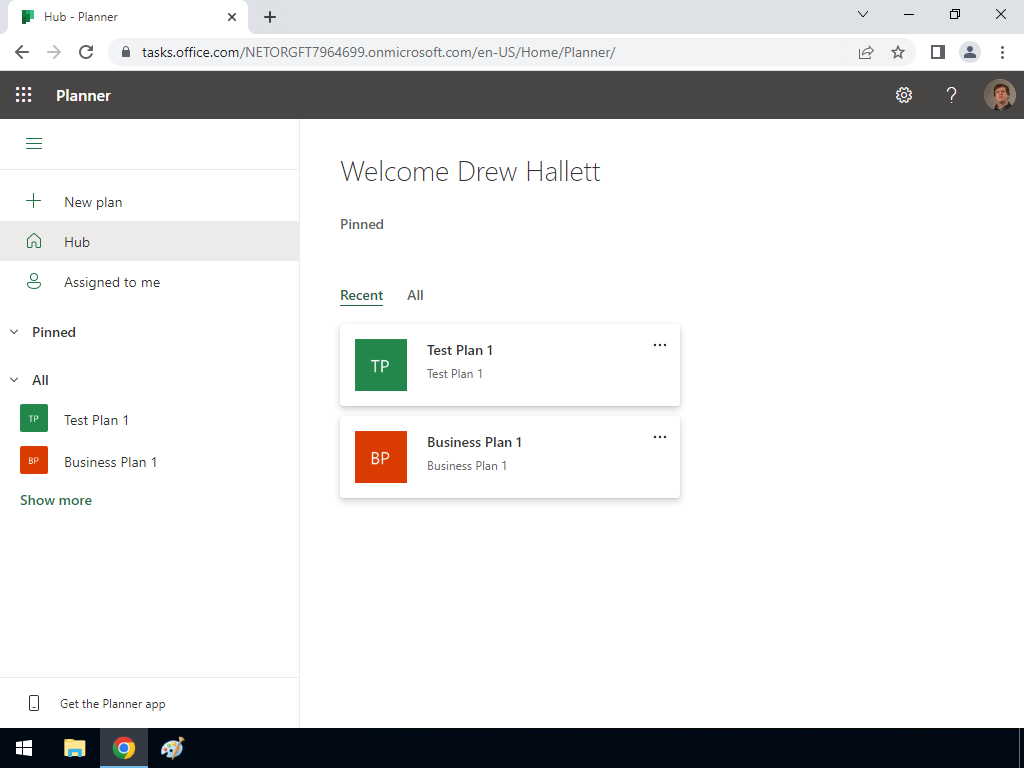
Task: Collapse the All section chevron
Action: coord(14,380)
